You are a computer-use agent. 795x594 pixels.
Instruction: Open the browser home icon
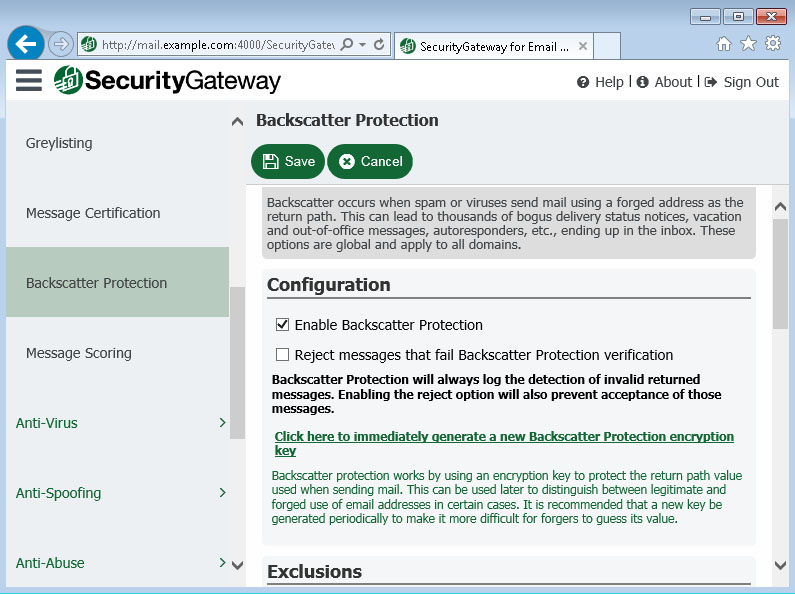tap(724, 44)
